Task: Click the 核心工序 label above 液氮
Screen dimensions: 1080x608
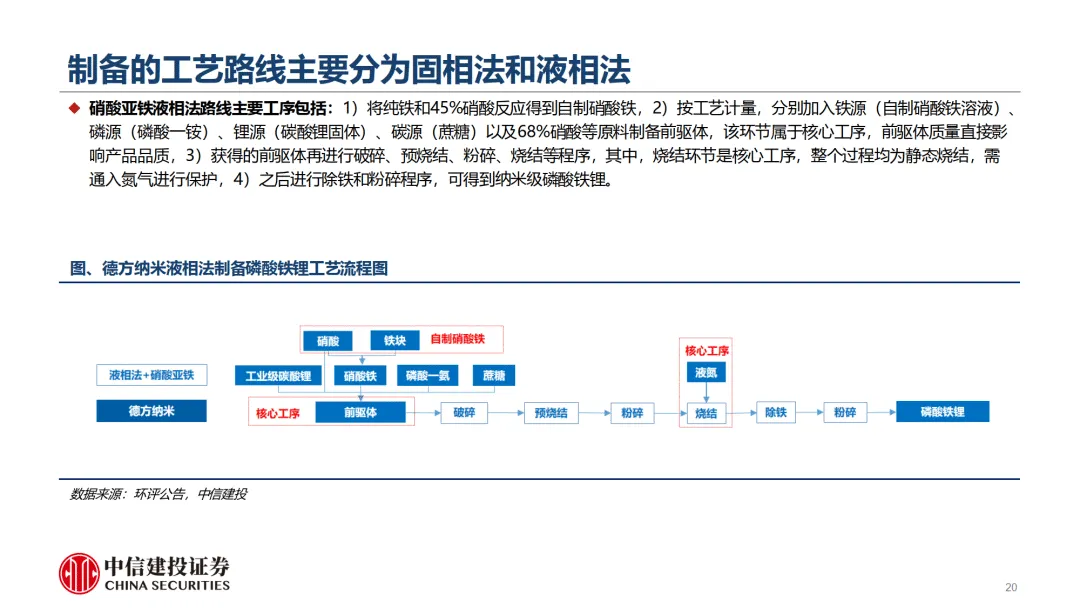Action: tap(706, 350)
